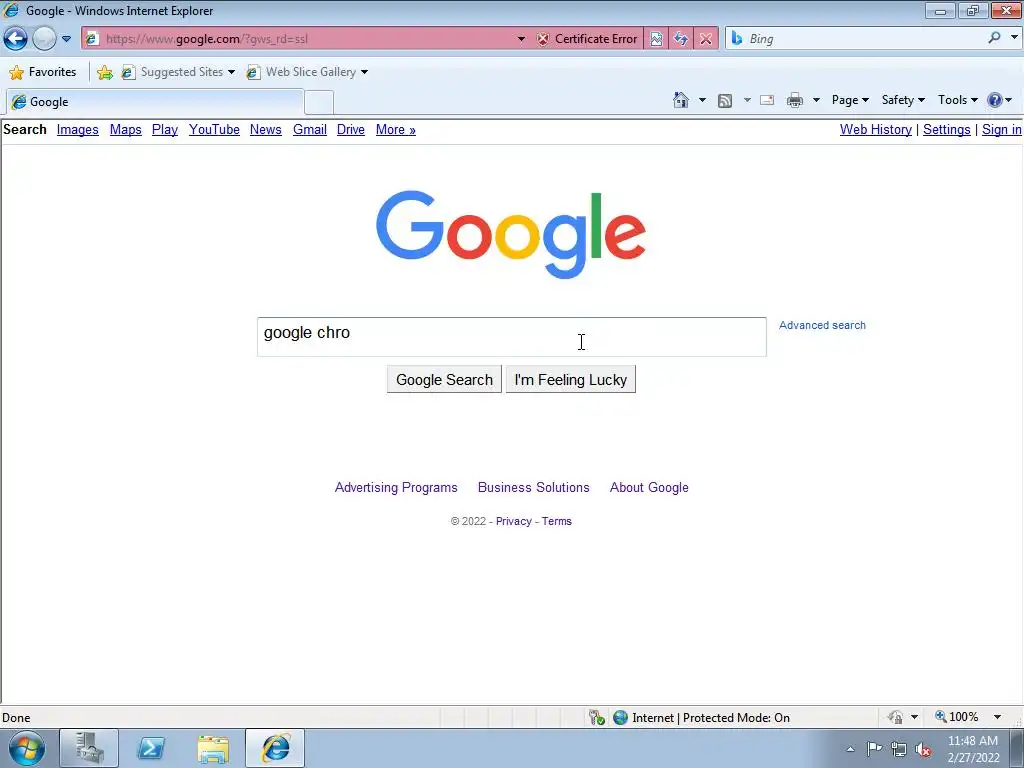Open the Drive link
The height and width of the screenshot is (768, 1024).
click(x=351, y=129)
